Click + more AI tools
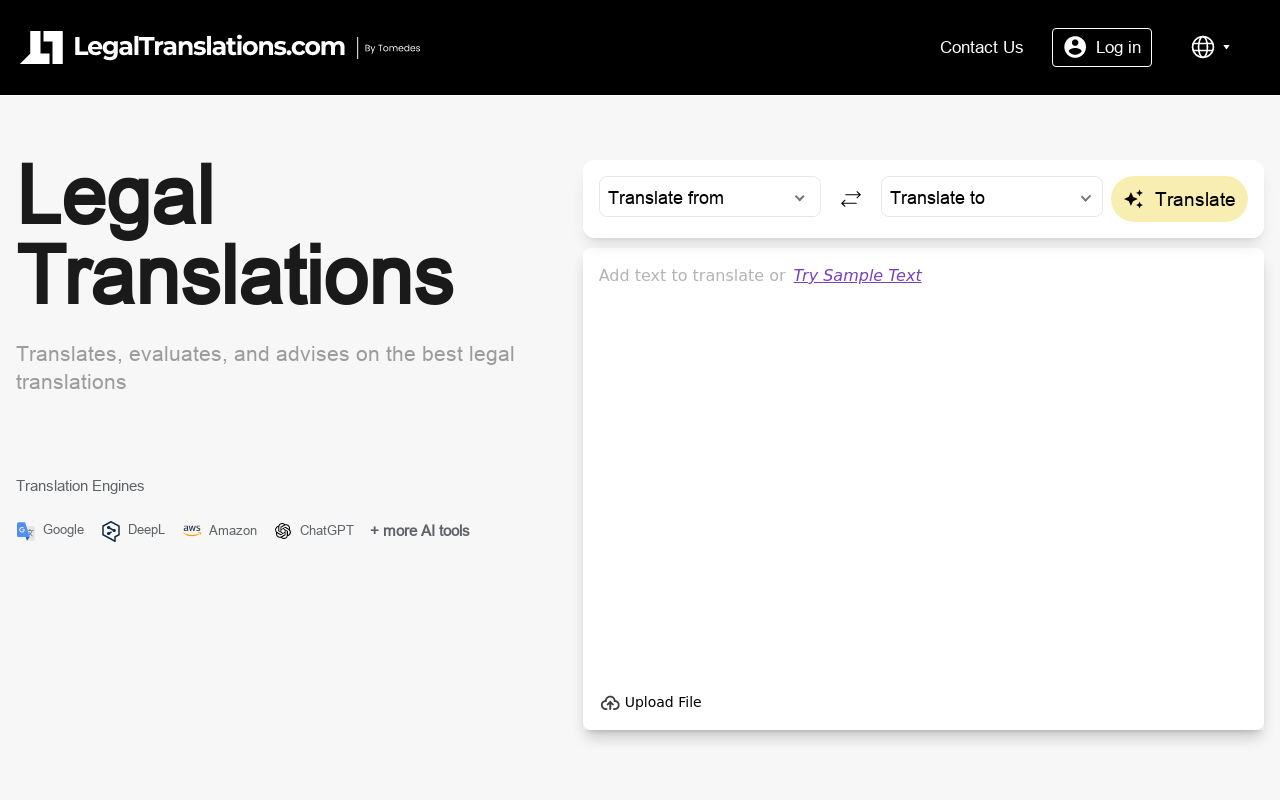The image size is (1280, 800). pos(420,531)
